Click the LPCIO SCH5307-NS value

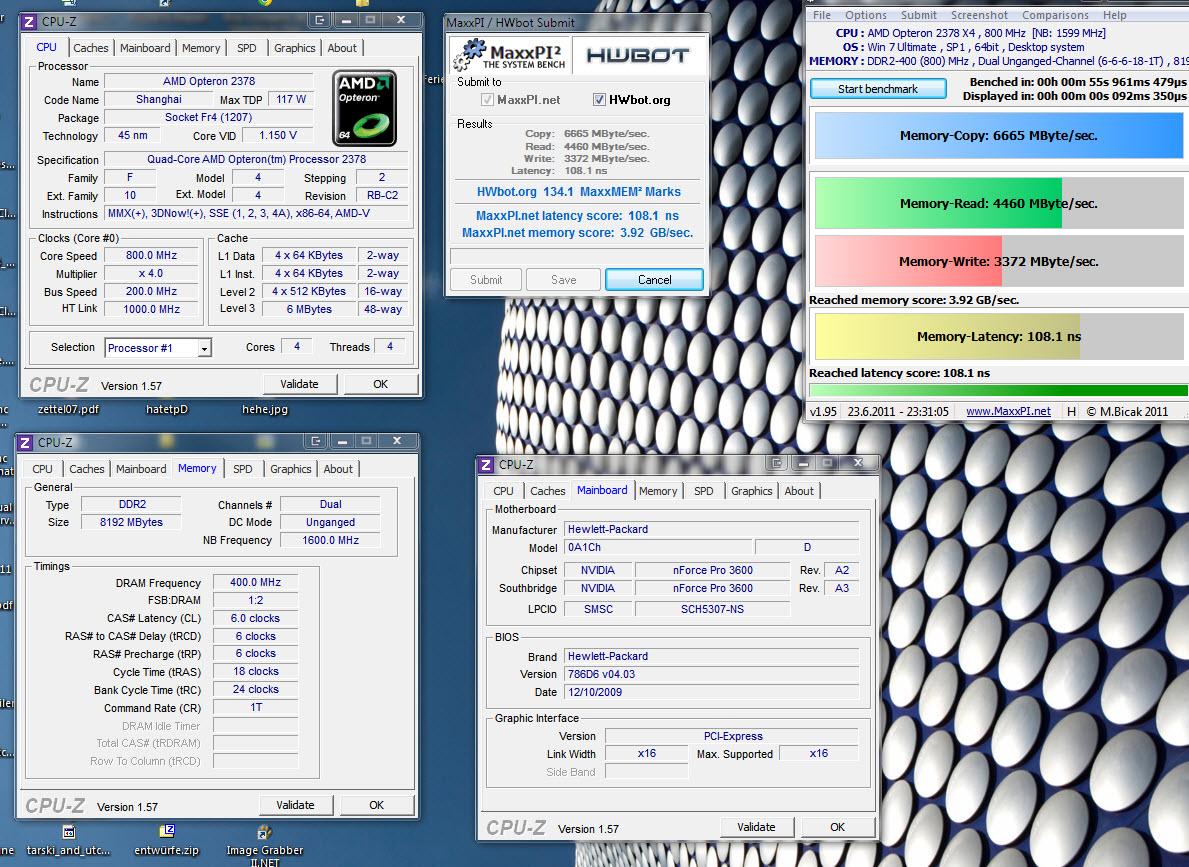point(712,609)
